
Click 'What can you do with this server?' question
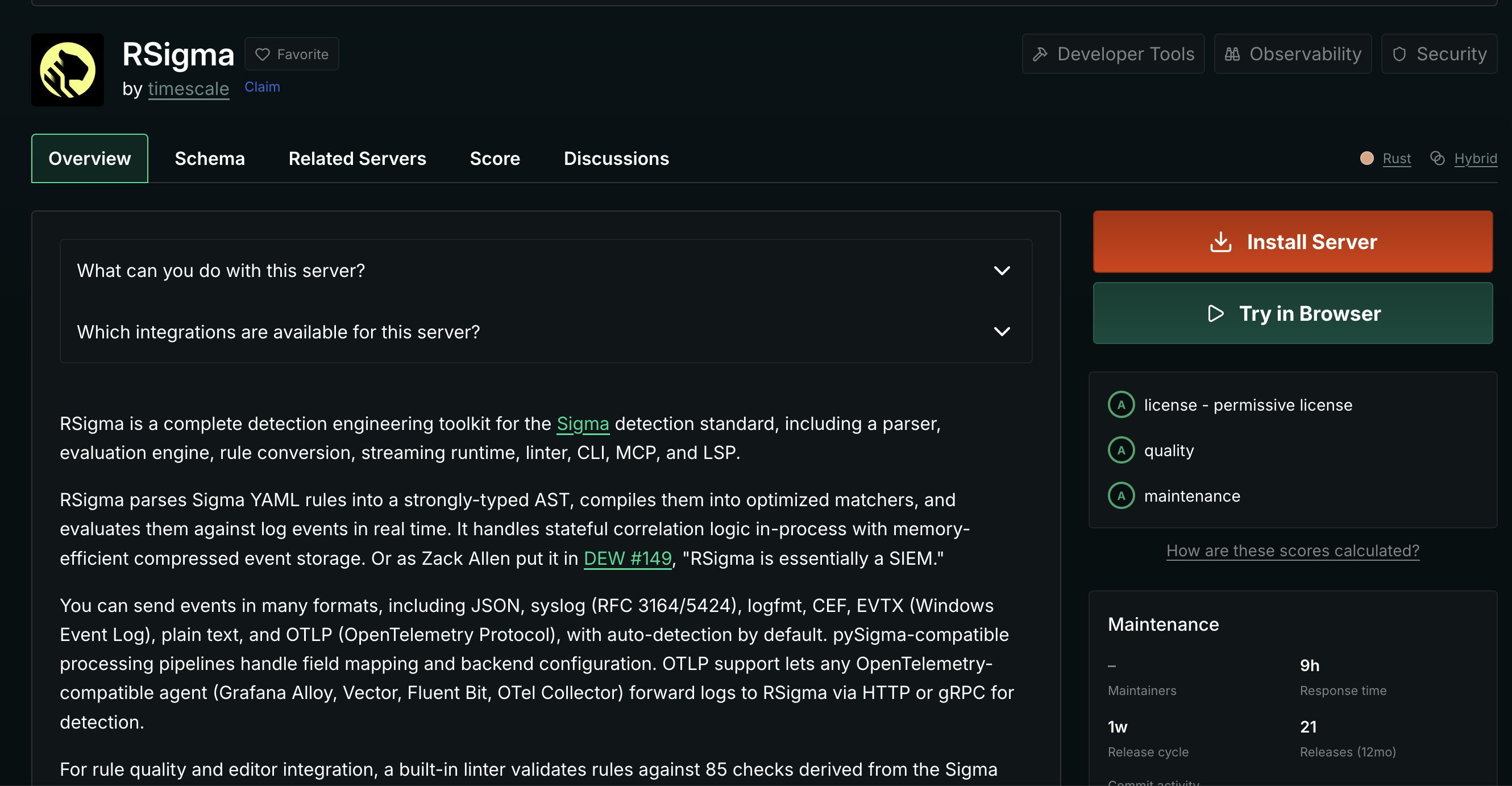[x=221, y=271]
